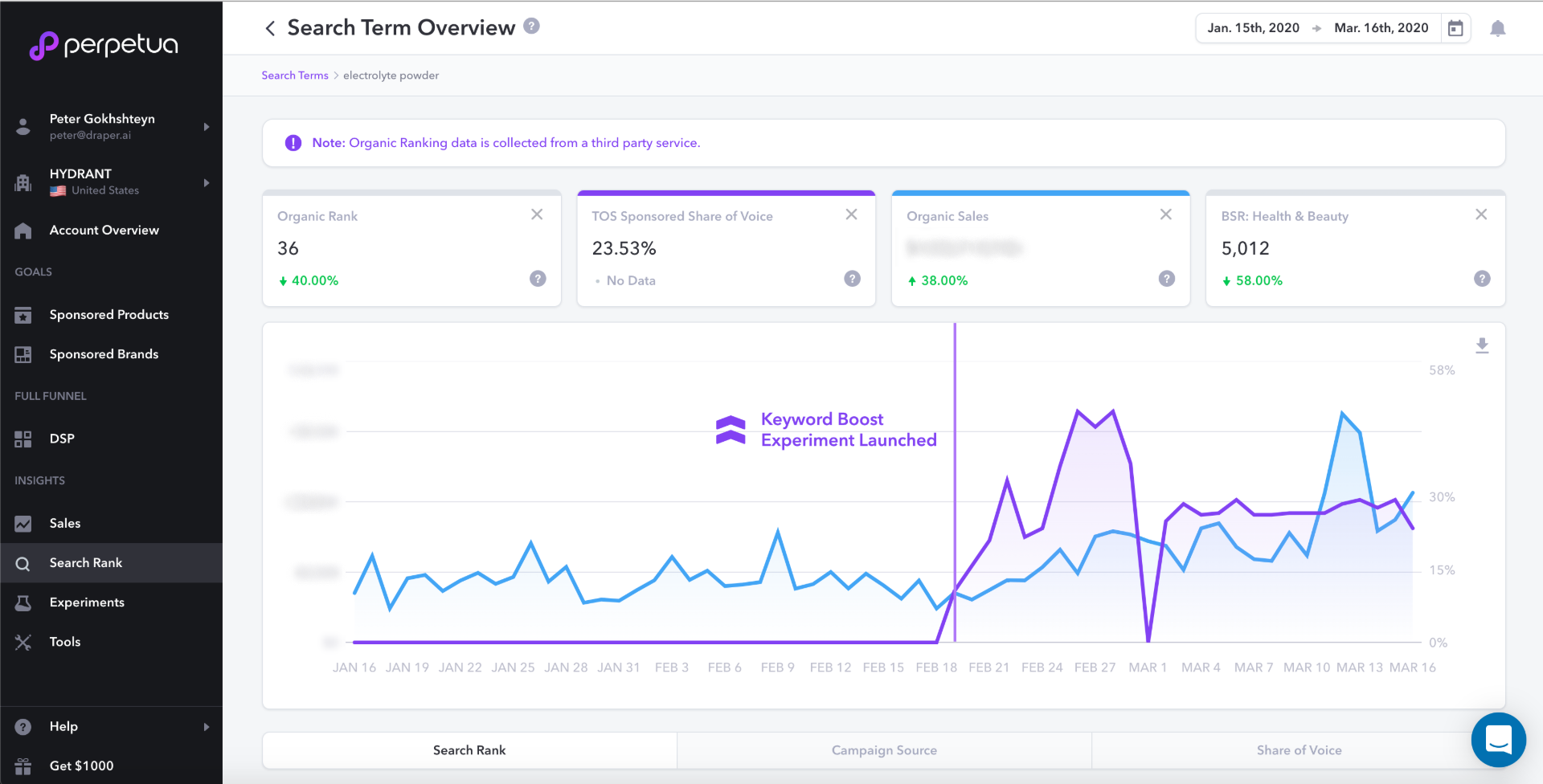Expand the Peter Gokhshteyn account menu
This screenshot has width=1543, height=784.
coord(207,126)
